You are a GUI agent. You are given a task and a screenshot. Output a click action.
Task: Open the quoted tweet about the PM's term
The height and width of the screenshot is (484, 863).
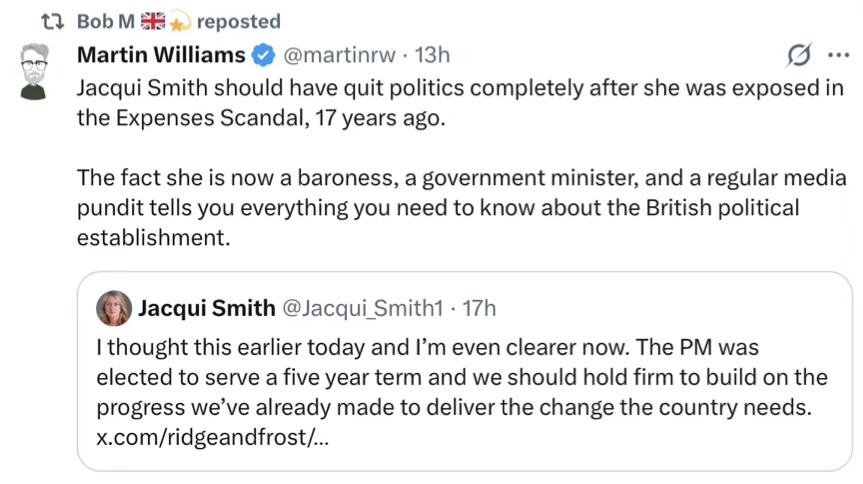tap(462, 379)
